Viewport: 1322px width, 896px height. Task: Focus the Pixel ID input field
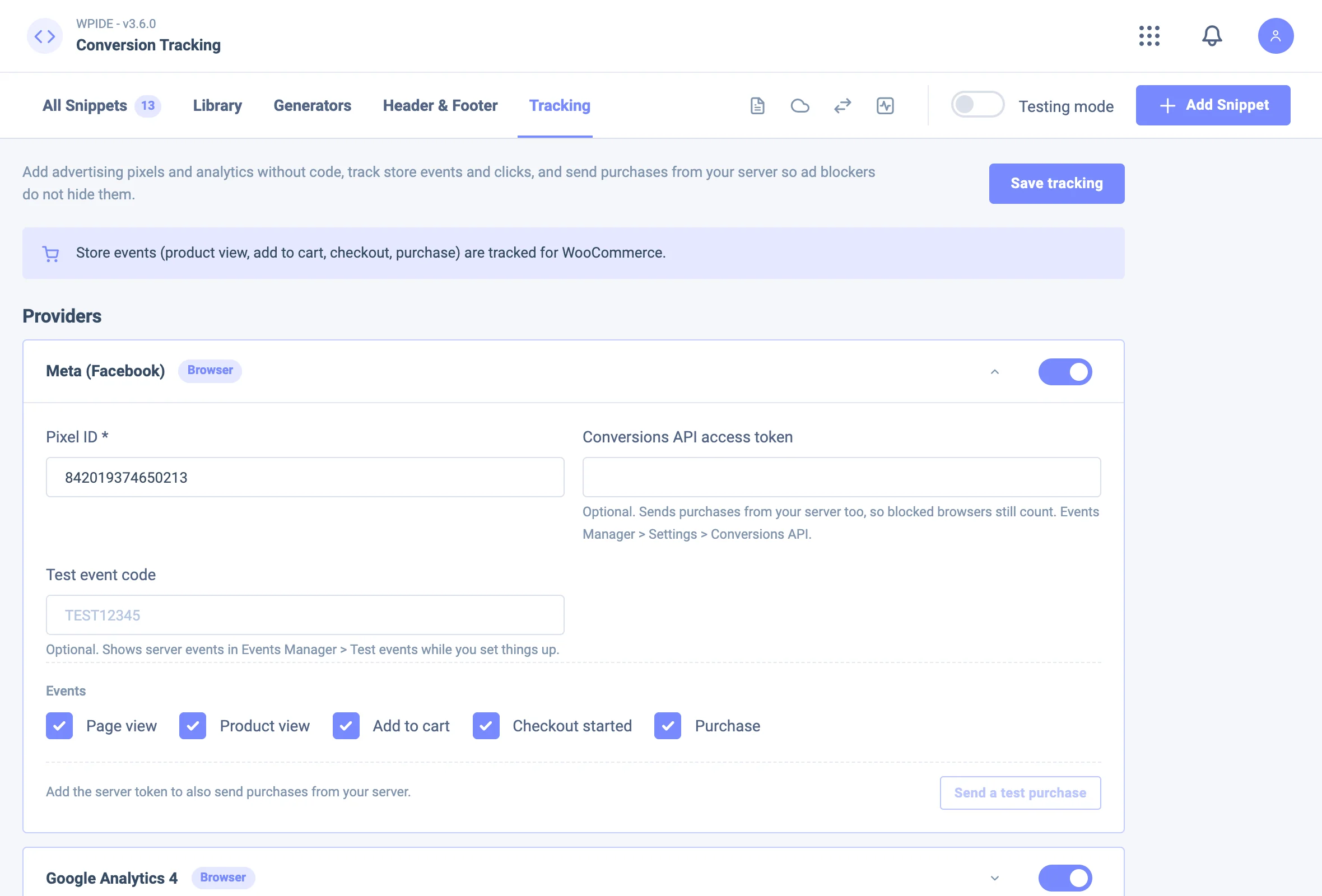(x=305, y=477)
